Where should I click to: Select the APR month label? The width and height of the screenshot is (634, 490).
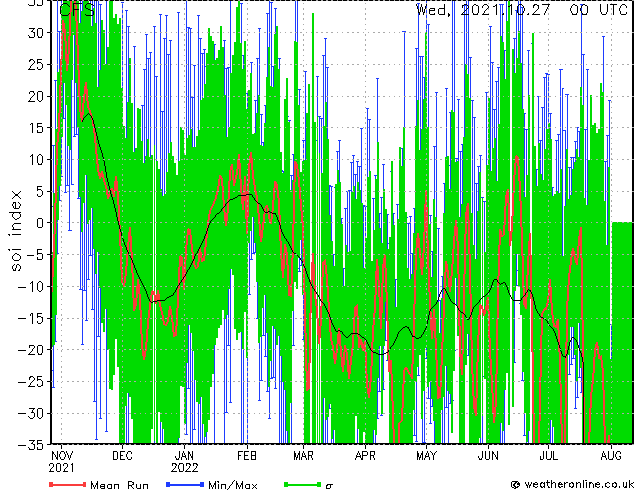(365, 456)
